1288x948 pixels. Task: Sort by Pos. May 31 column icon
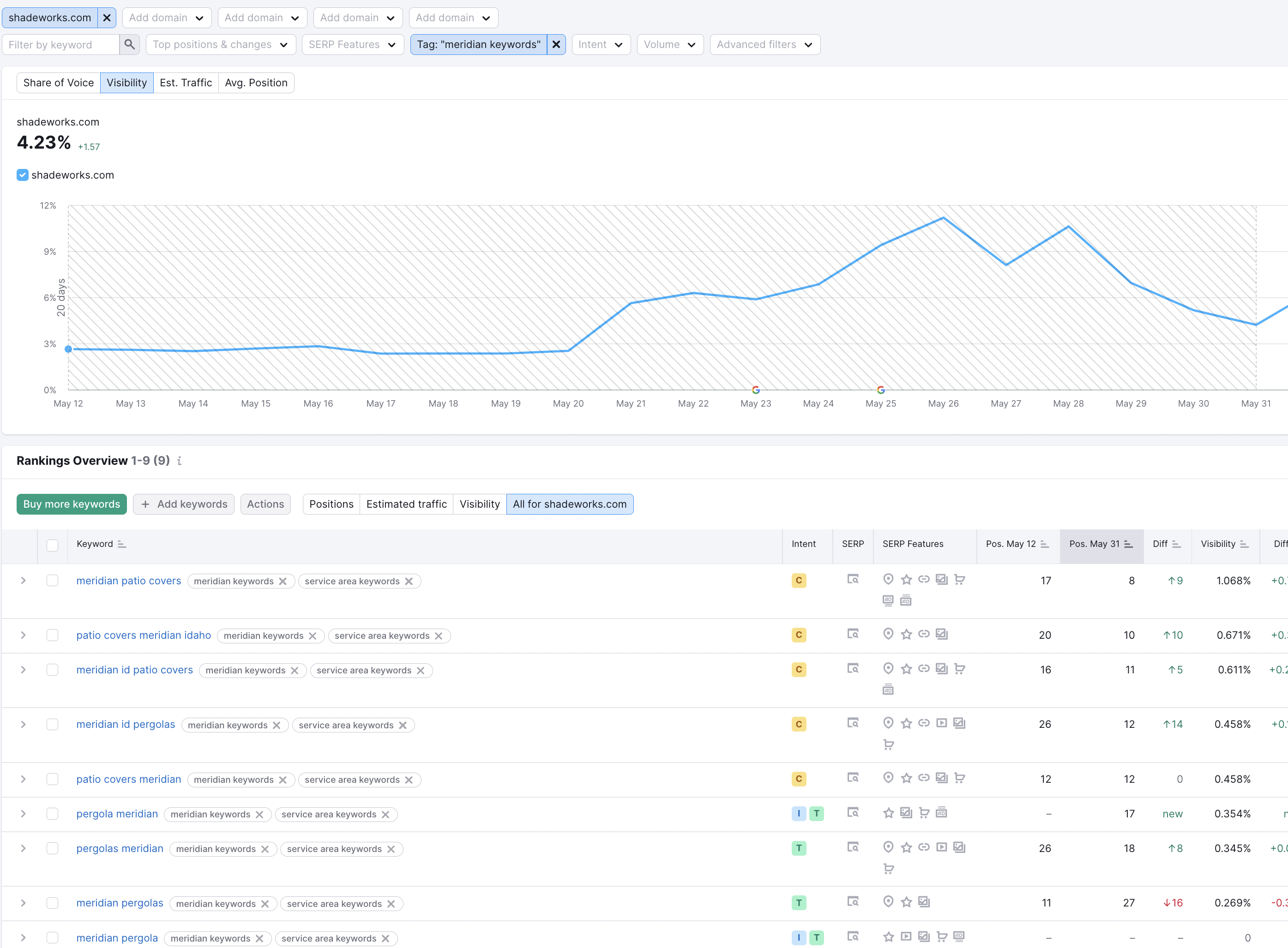[1128, 544]
